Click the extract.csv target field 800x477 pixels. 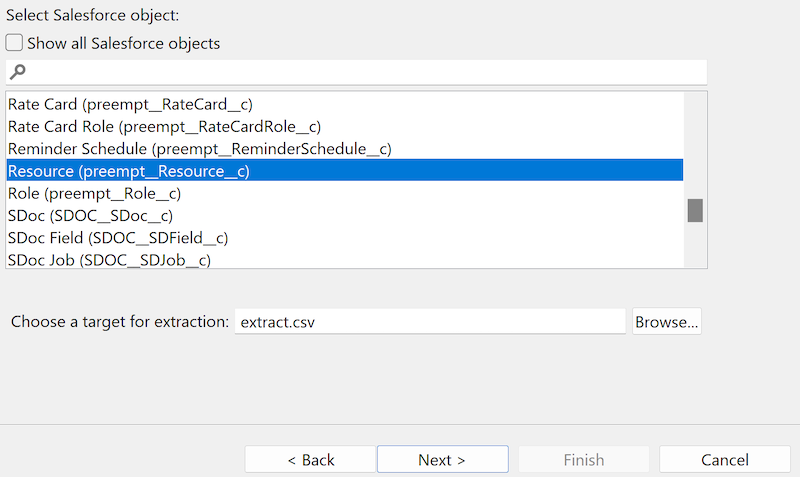click(430, 322)
